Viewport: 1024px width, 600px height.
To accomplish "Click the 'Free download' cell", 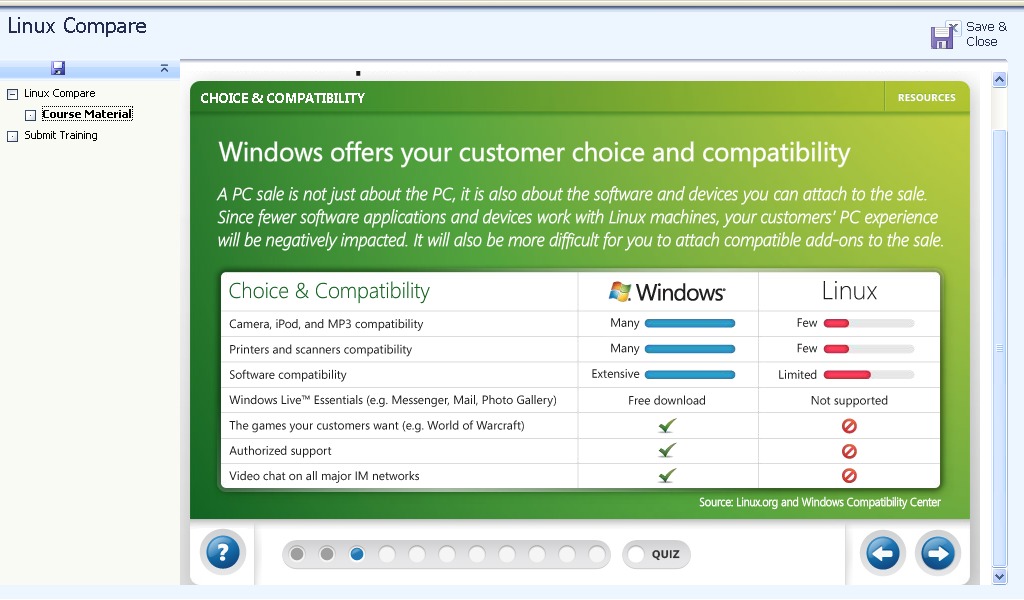I will [x=667, y=400].
